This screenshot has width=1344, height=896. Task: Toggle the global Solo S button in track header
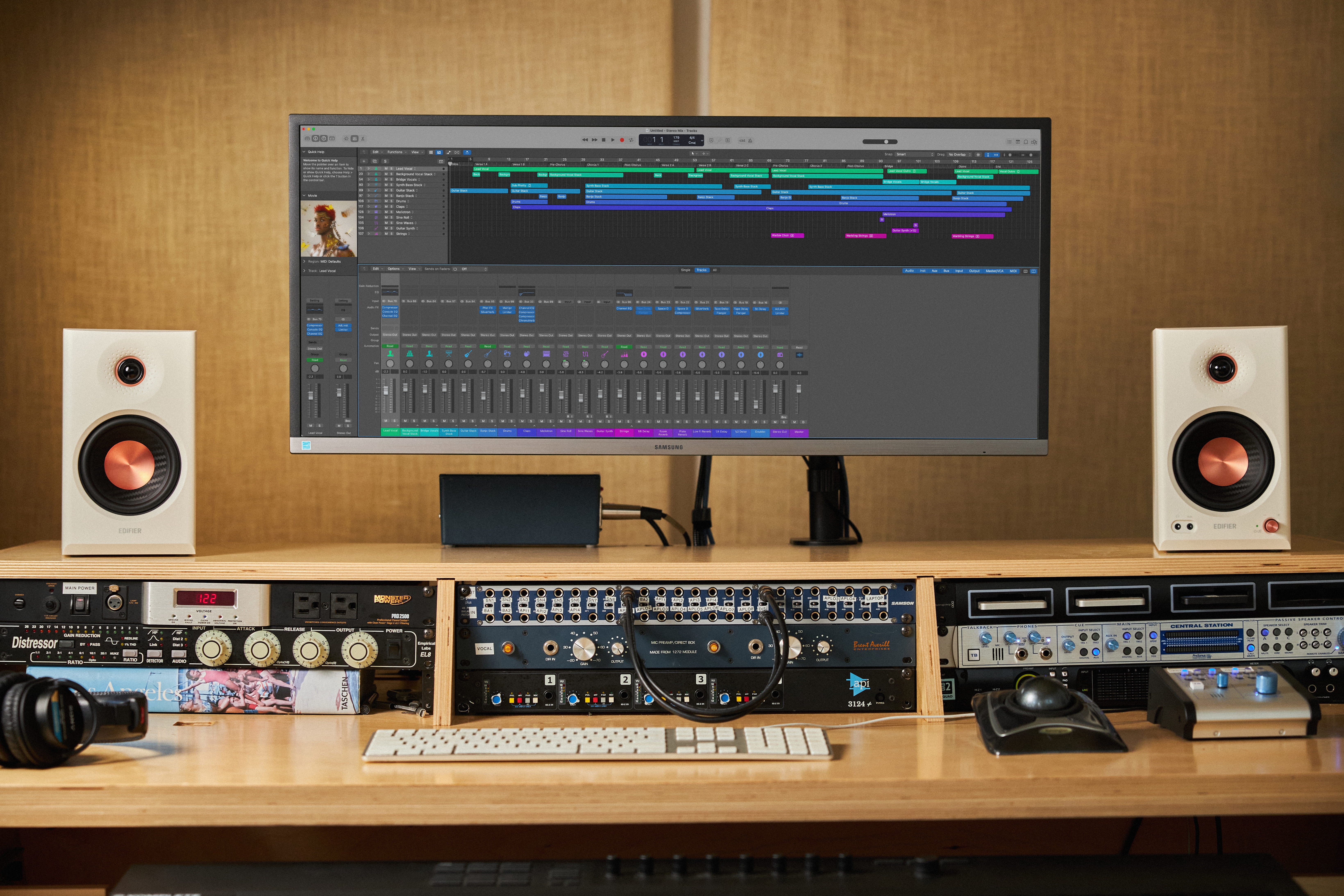(385, 161)
